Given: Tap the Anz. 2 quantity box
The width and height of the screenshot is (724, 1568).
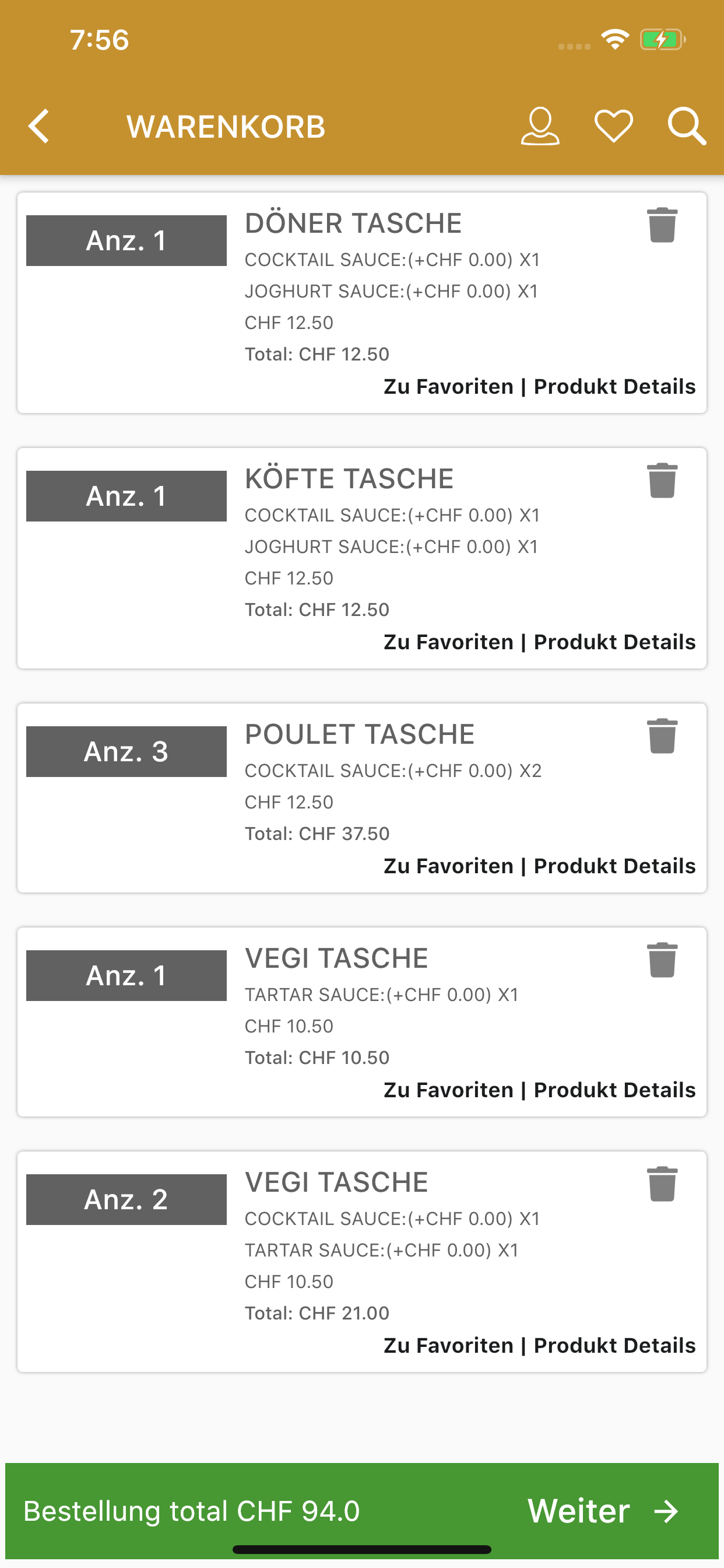Looking at the screenshot, I should pos(126,1199).
